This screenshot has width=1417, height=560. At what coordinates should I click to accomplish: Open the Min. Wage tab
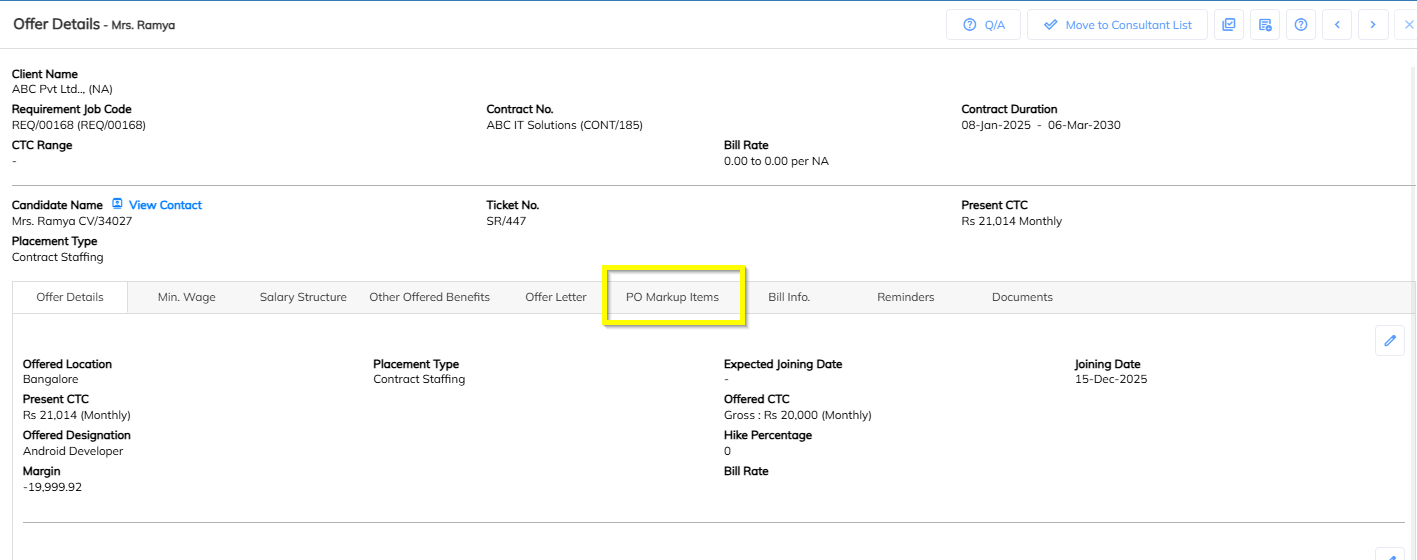187,297
